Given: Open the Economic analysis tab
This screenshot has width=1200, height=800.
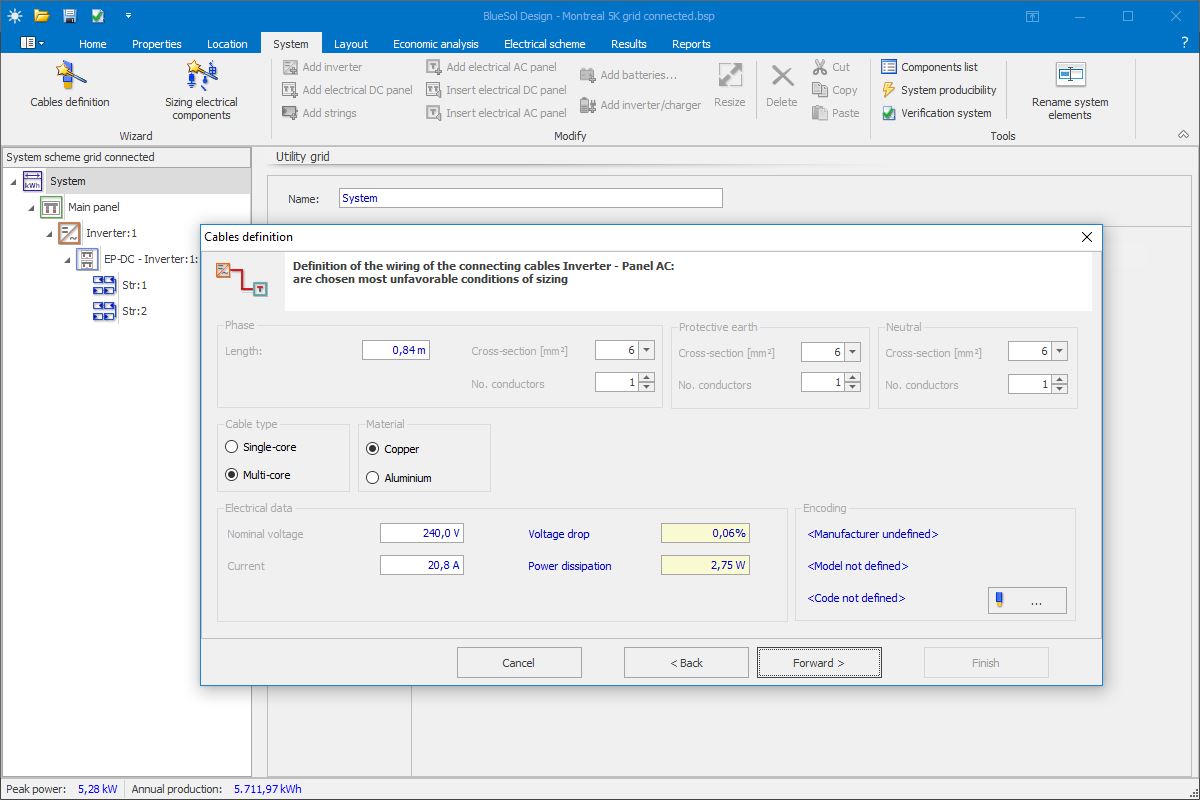Looking at the screenshot, I should (x=435, y=43).
